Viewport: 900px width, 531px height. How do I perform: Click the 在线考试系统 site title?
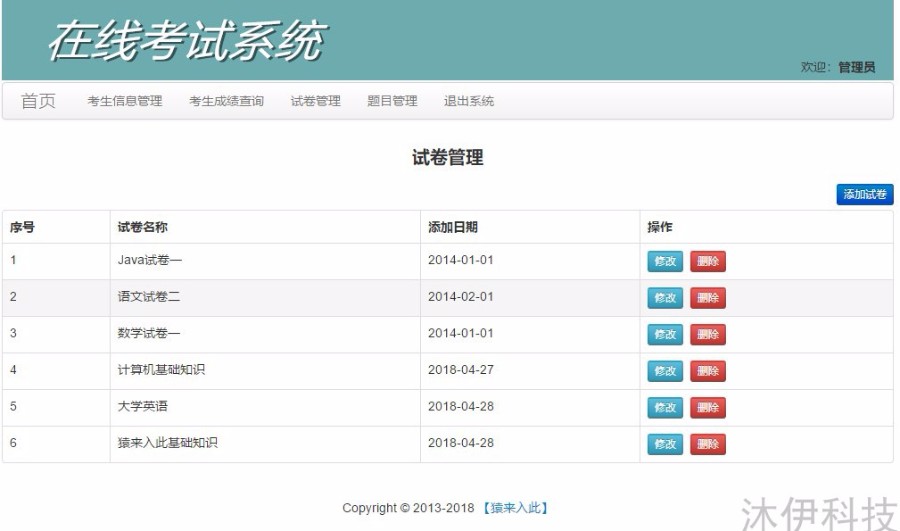[x=188, y=41]
